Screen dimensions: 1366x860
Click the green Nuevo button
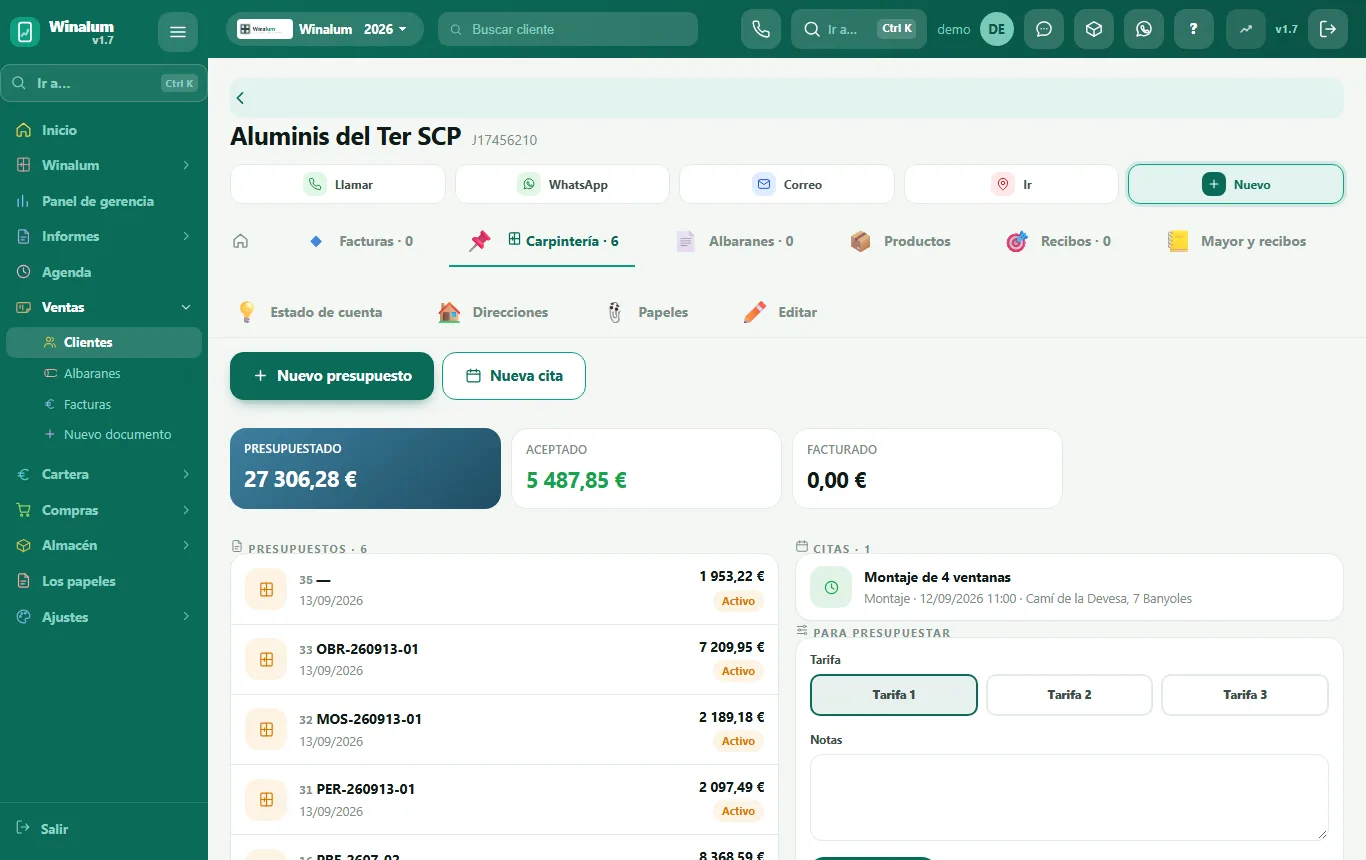click(1236, 184)
